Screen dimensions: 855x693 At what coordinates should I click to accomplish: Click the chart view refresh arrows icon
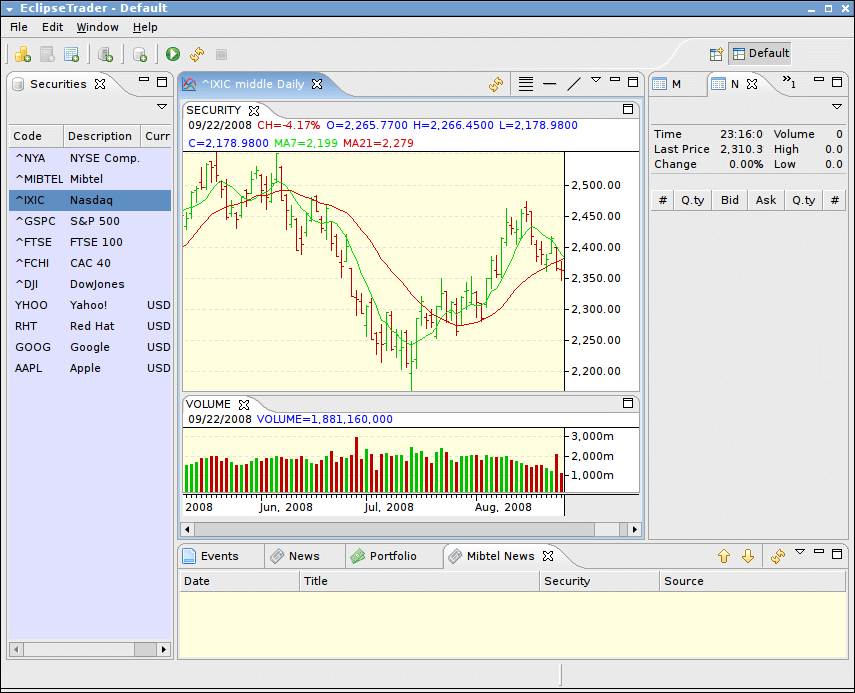496,84
